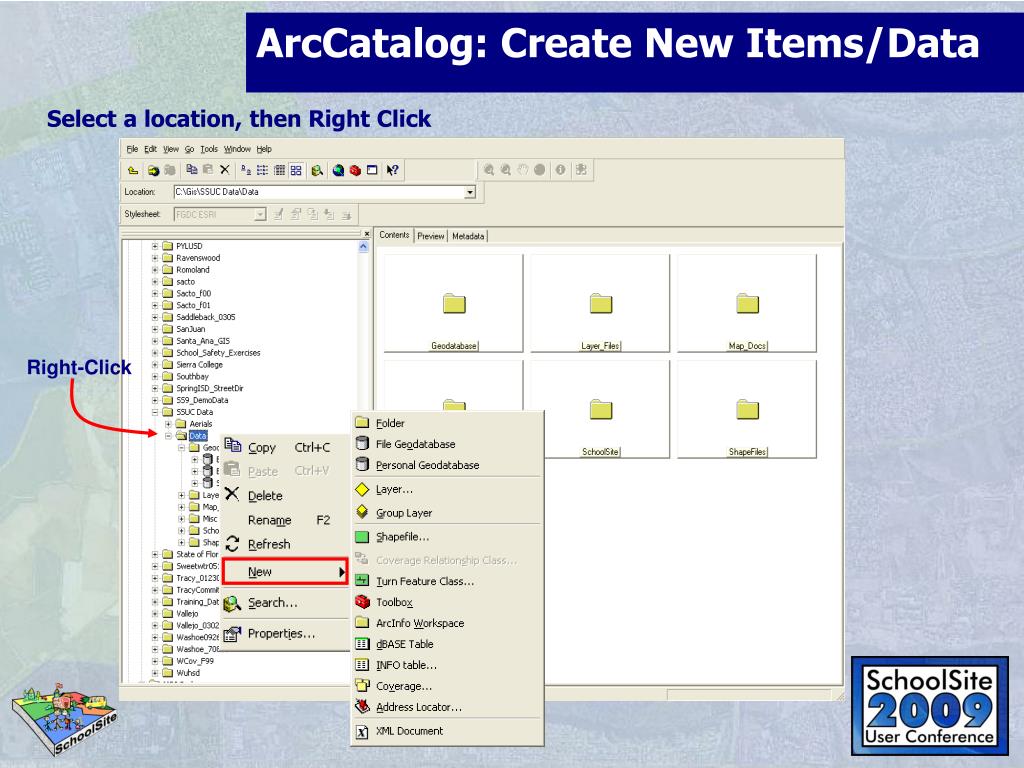Expand the Wuhsd folder tree node
Image resolution: width=1024 pixels, height=768 pixels.
point(155,673)
